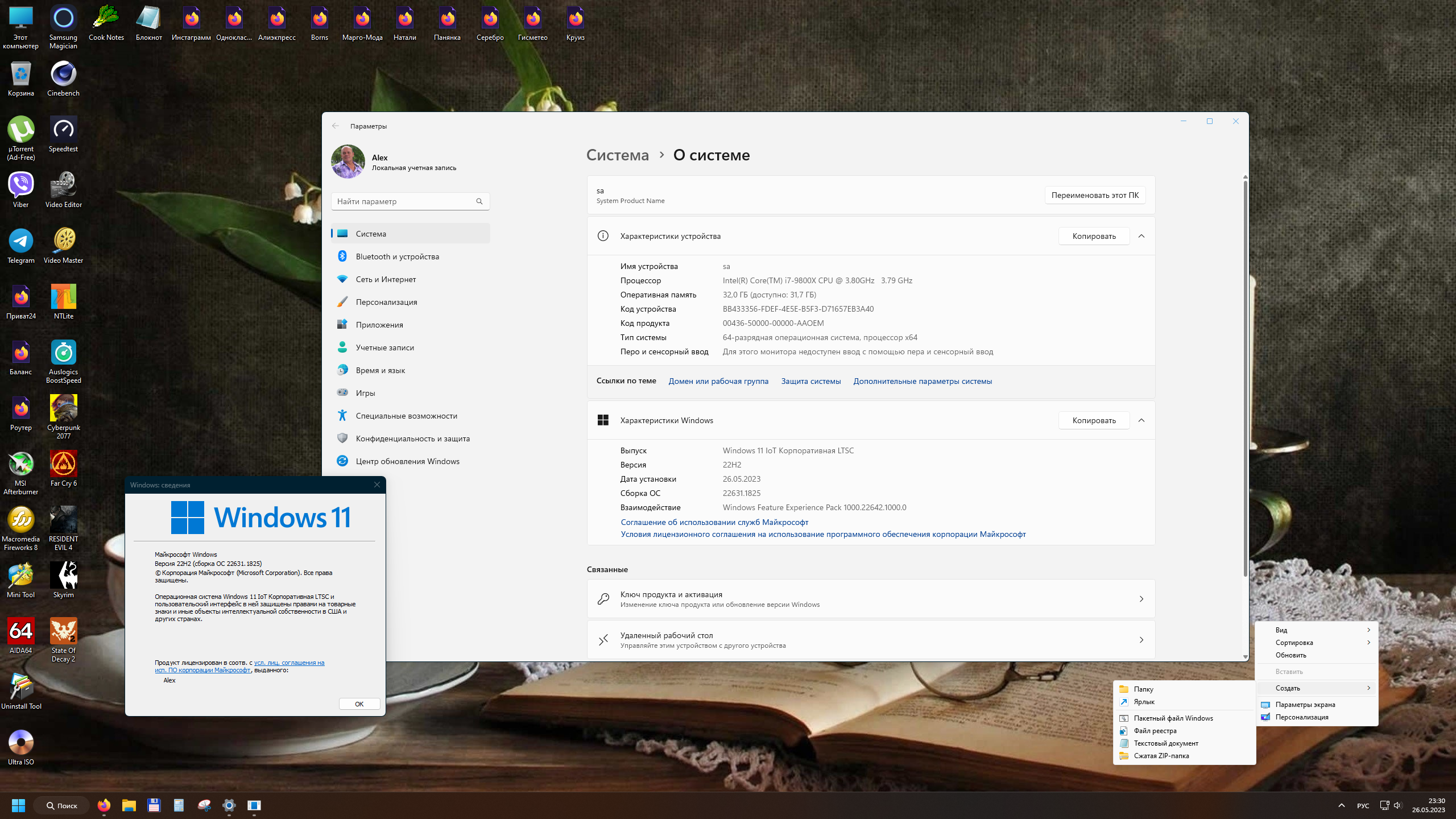Open Удаленный рабочий стол settings
The width and height of the screenshot is (1456, 819).
pyautogui.click(x=871, y=640)
